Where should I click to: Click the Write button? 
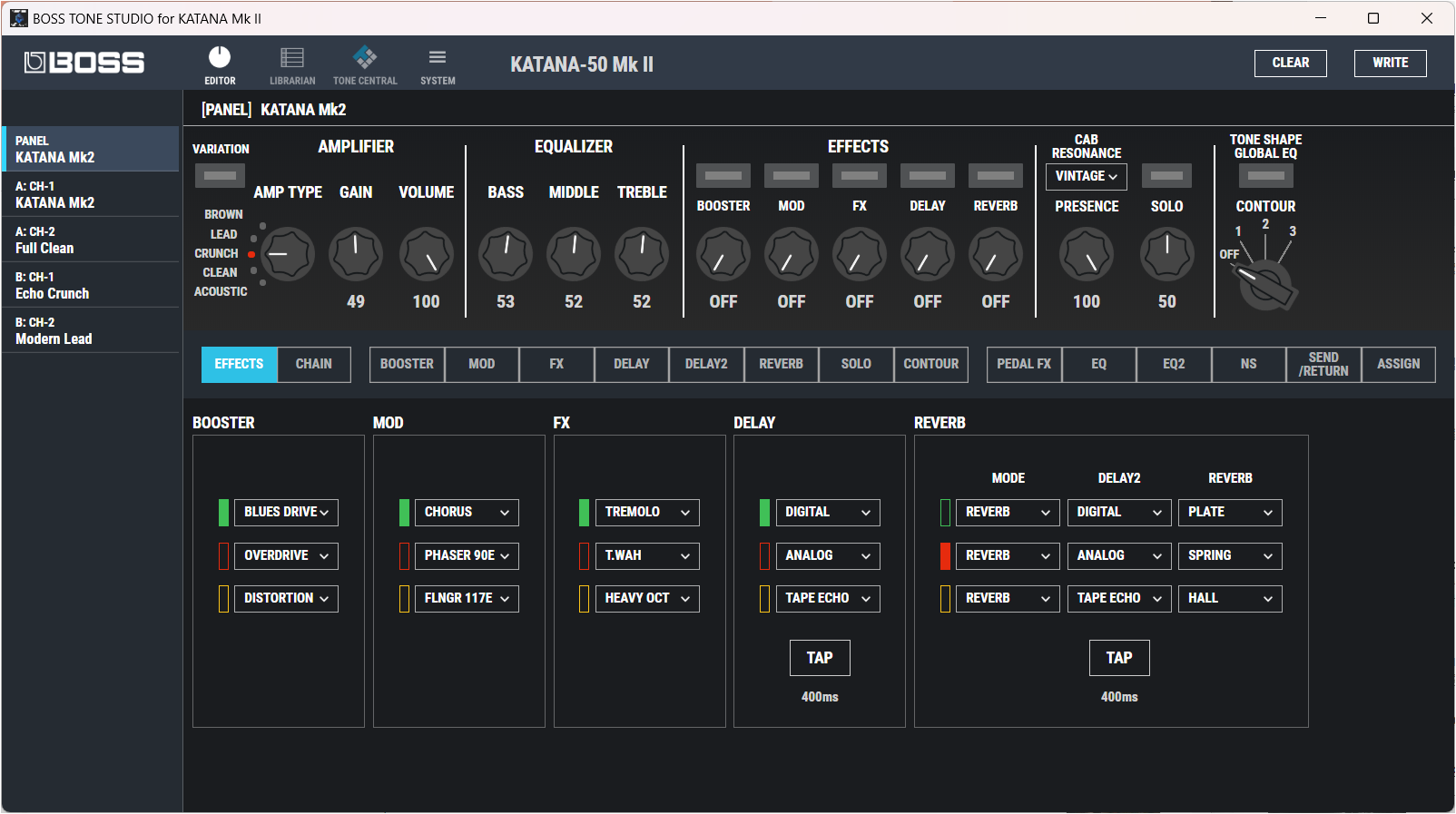(x=1391, y=64)
